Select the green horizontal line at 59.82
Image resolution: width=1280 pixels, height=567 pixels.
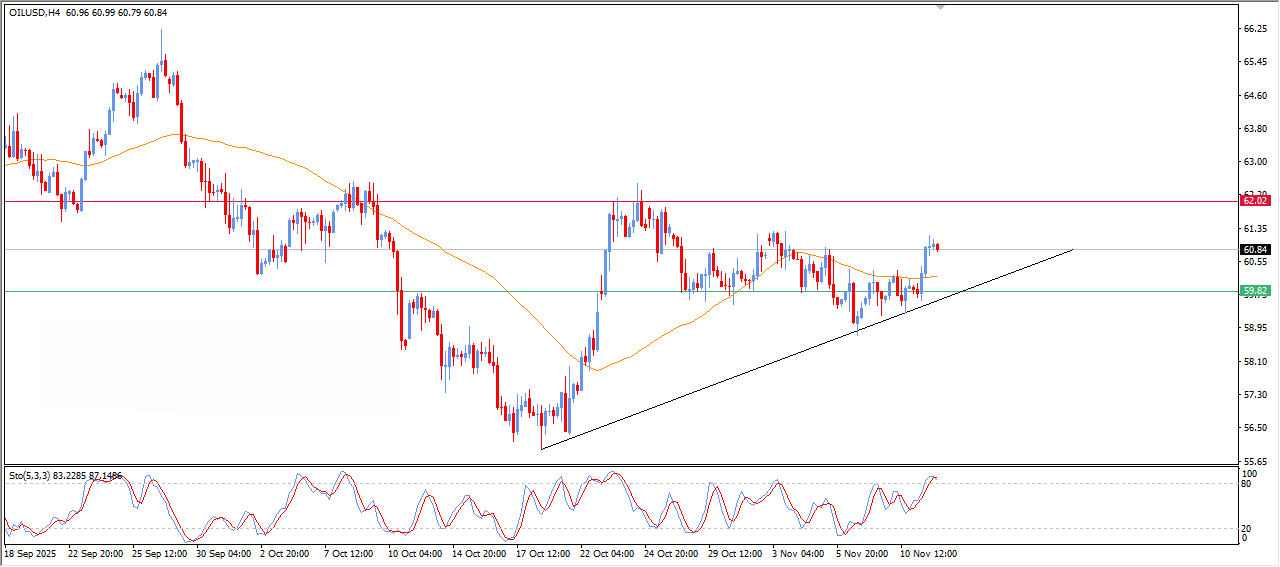click(x=300, y=291)
